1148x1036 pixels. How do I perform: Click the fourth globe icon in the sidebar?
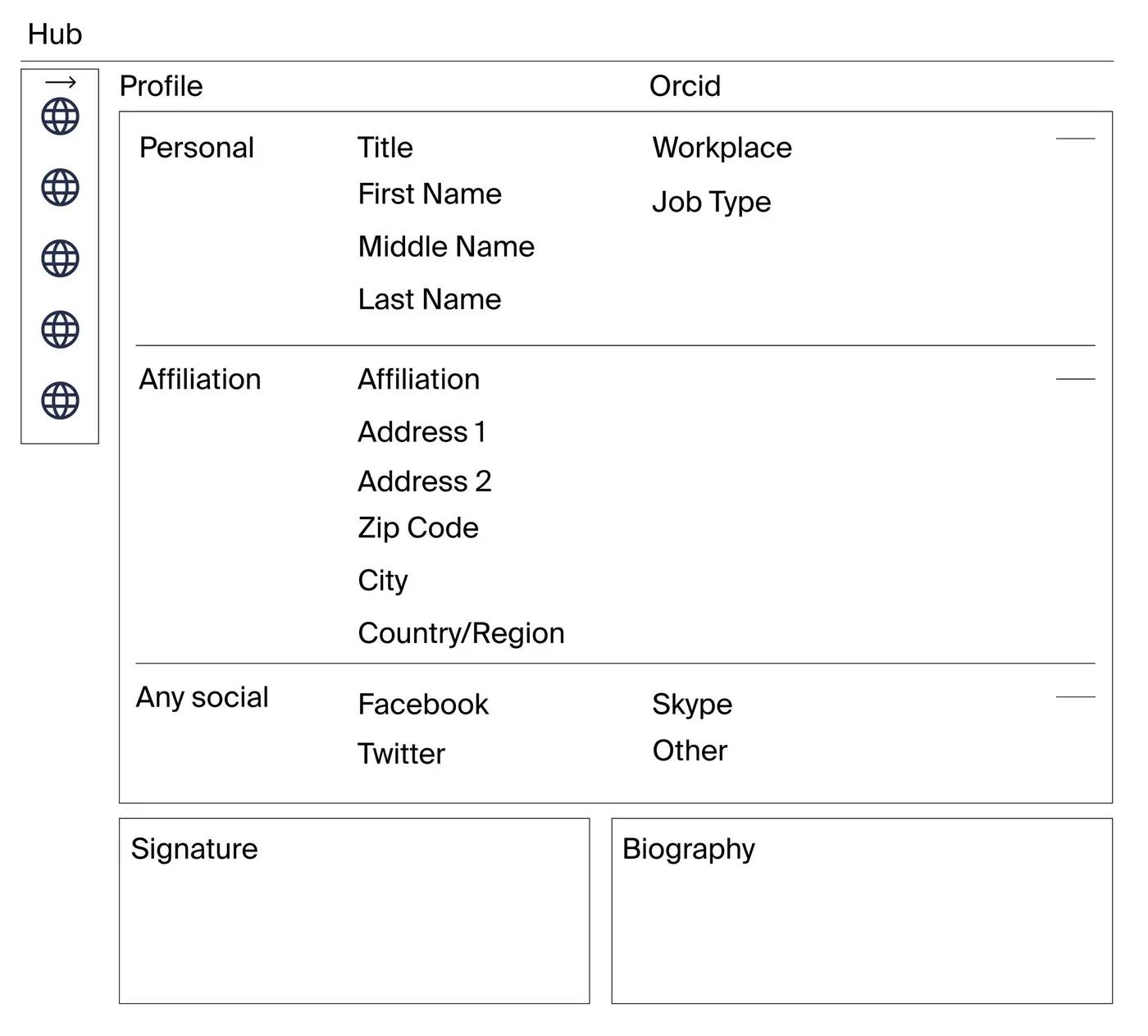60,330
